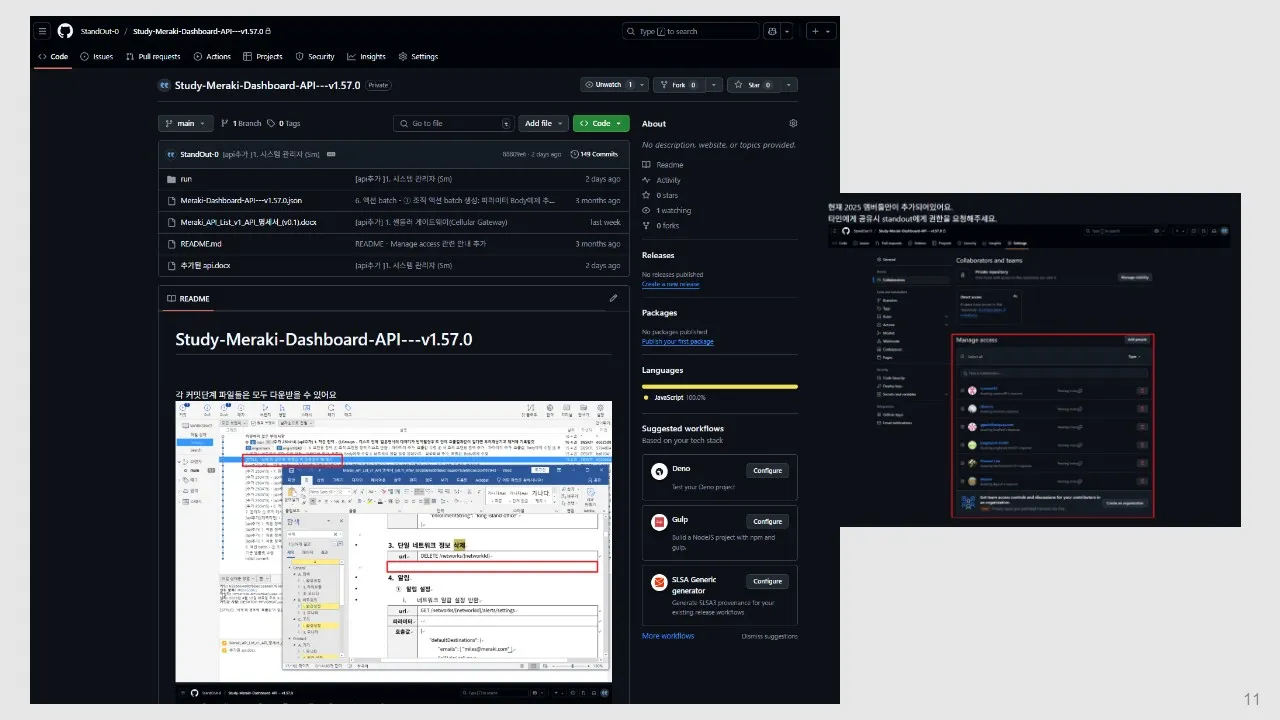Open 0 Tags list
1280x720 pixels.
coord(284,123)
